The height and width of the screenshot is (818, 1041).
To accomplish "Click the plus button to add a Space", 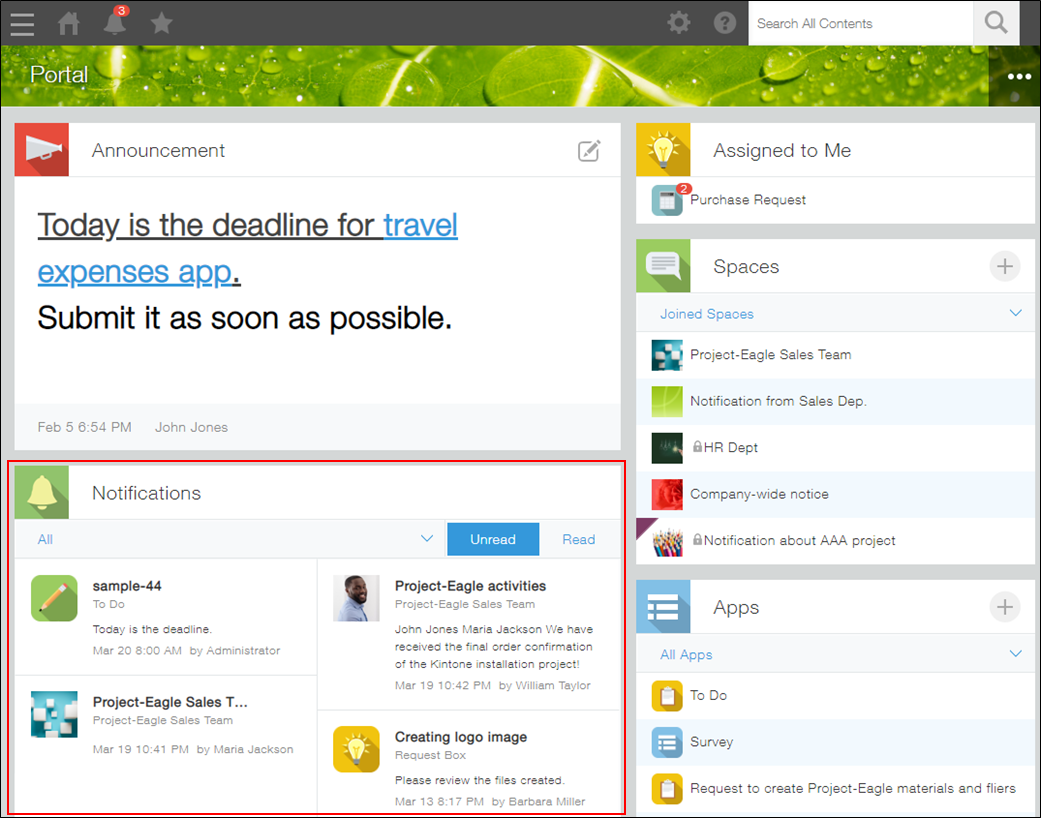I will pyautogui.click(x=1004, y=266).
